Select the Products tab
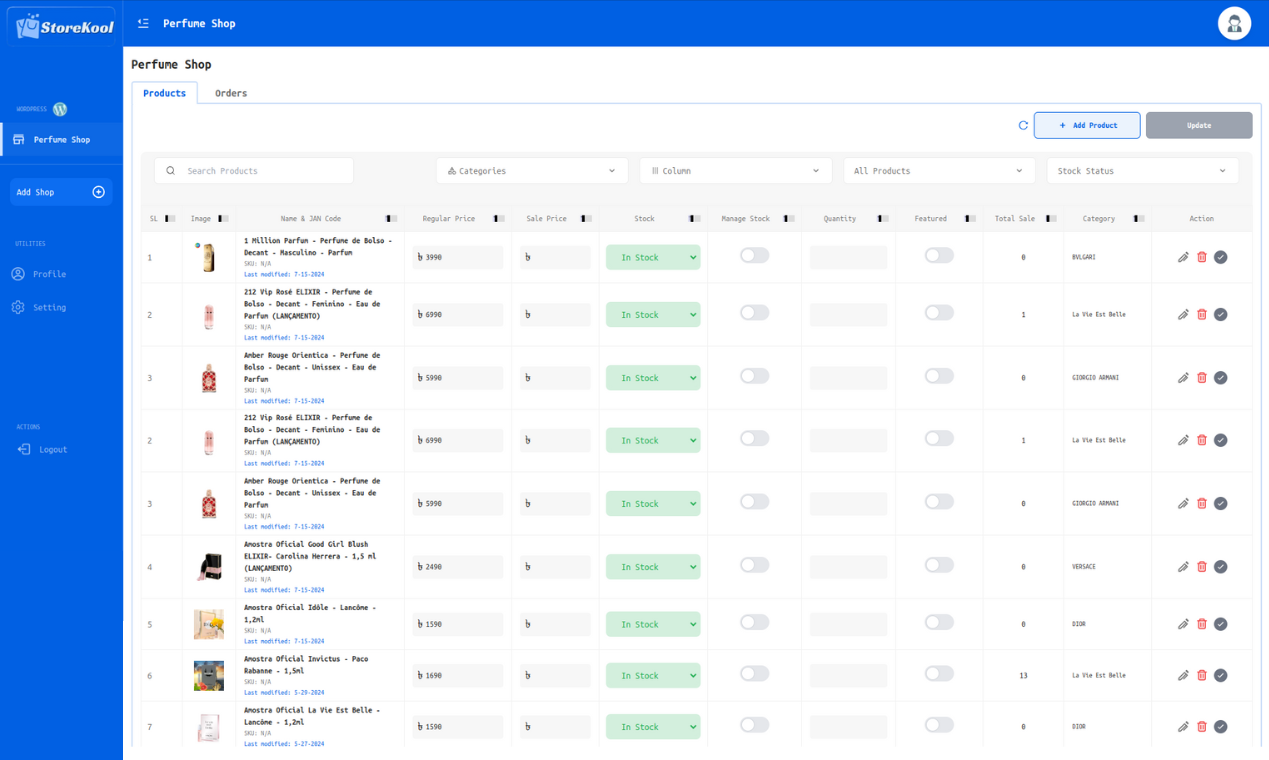Image resolution: width=1269 pixels, height=760 pixels. pos(164,93)
